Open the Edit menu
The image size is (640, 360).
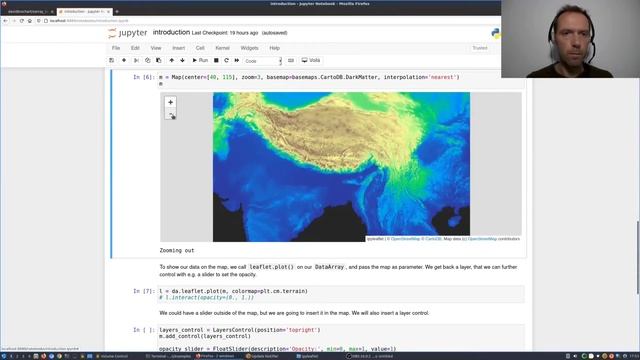tap(135, 48)
